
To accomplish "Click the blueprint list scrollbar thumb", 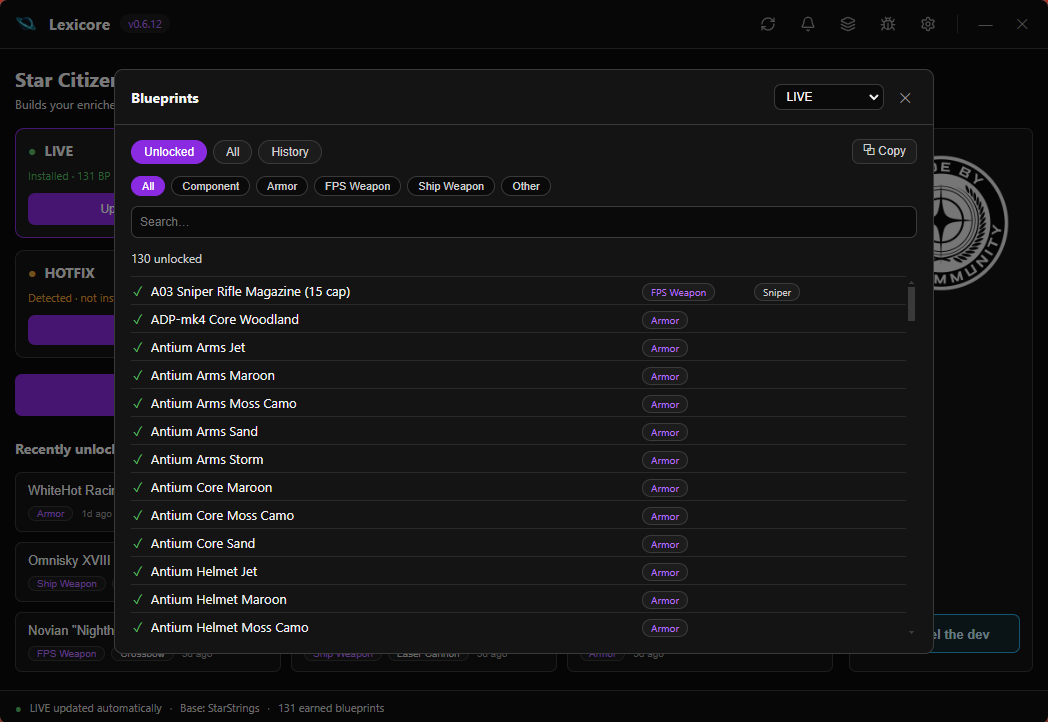I will click(911, 304).
